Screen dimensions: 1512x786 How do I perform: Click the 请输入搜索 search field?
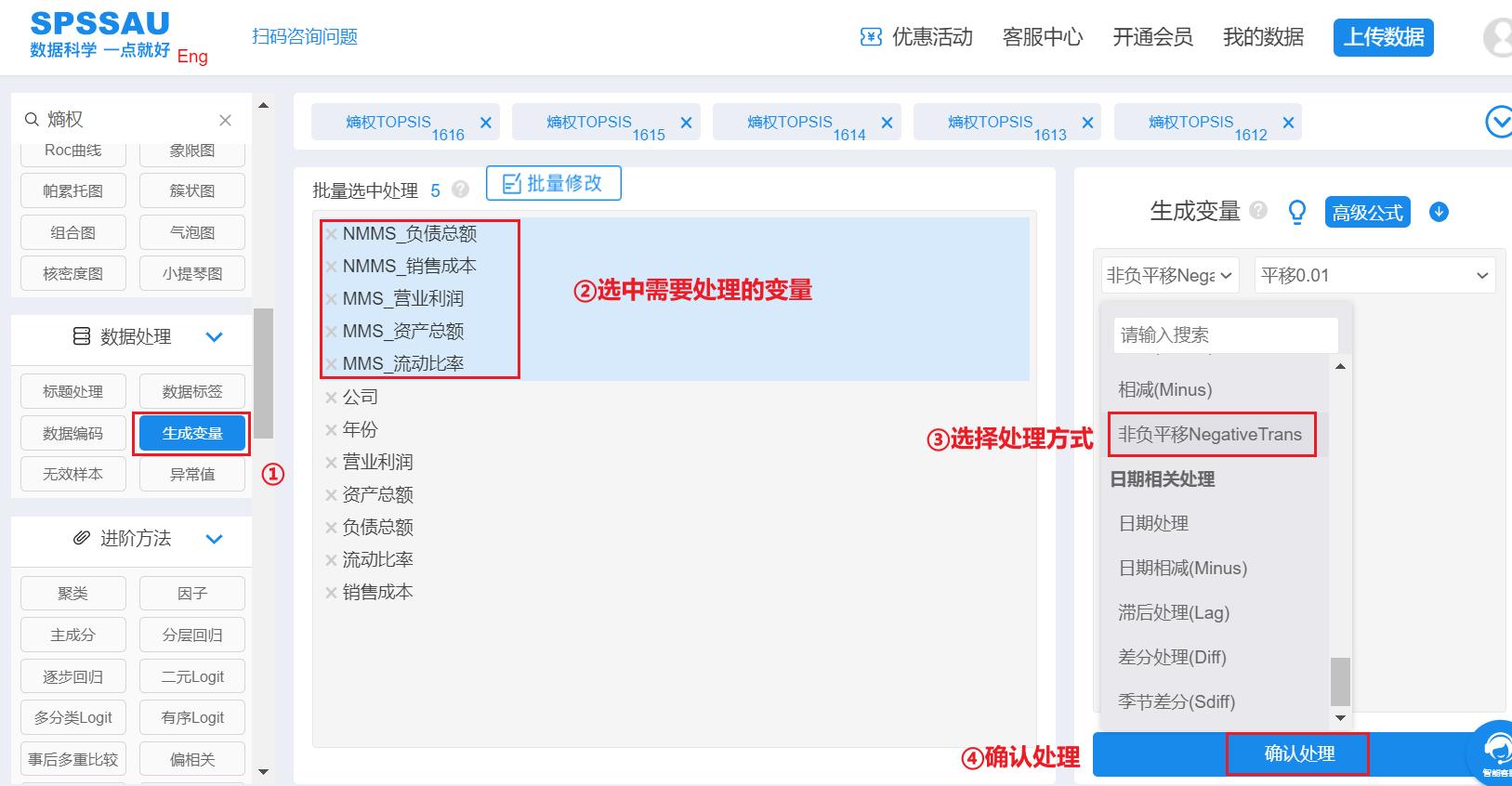[x=1226, y=335]
